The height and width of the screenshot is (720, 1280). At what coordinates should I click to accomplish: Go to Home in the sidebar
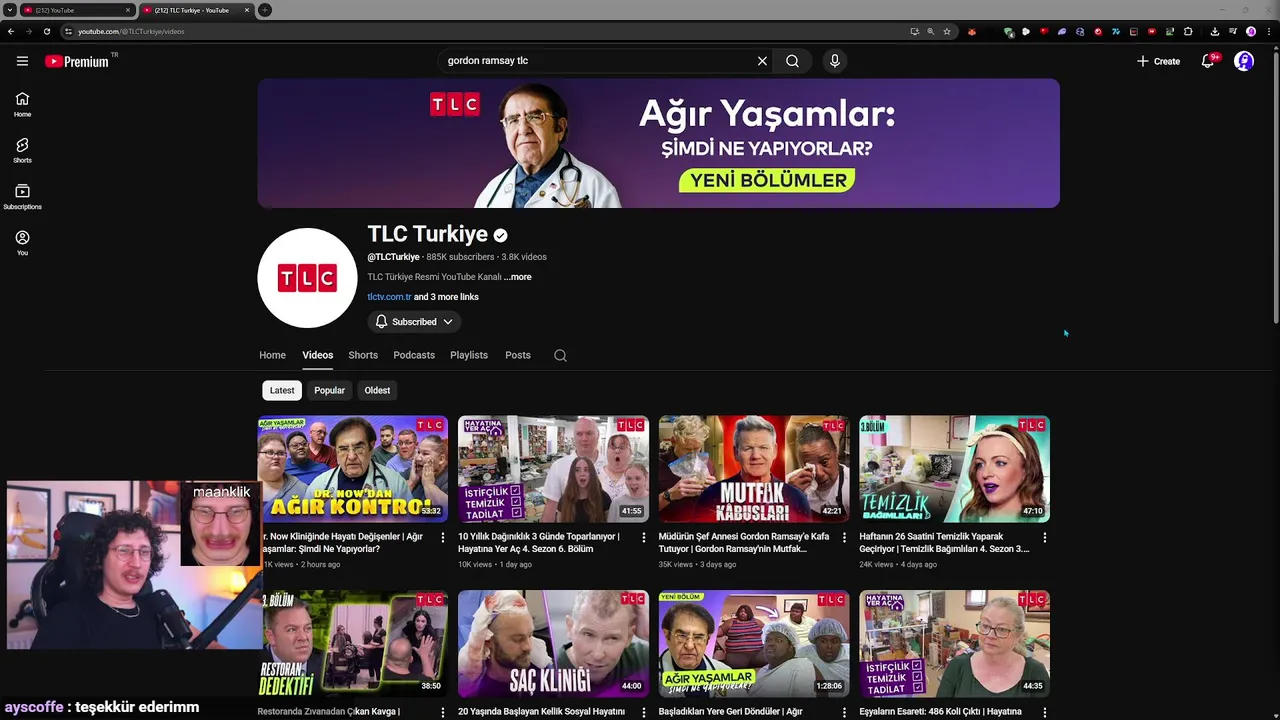(22, 104)
